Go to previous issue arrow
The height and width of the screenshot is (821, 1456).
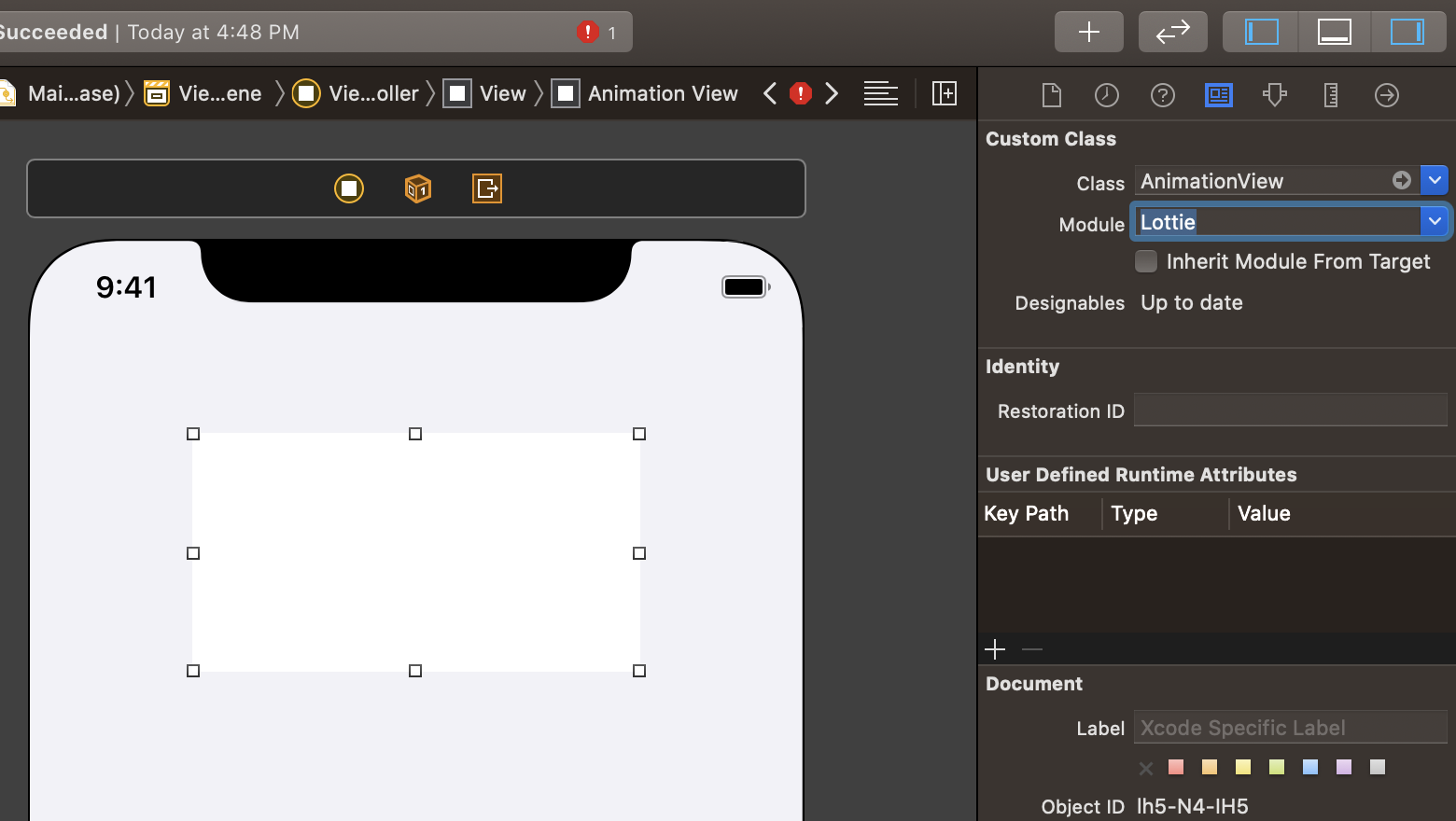770,93
